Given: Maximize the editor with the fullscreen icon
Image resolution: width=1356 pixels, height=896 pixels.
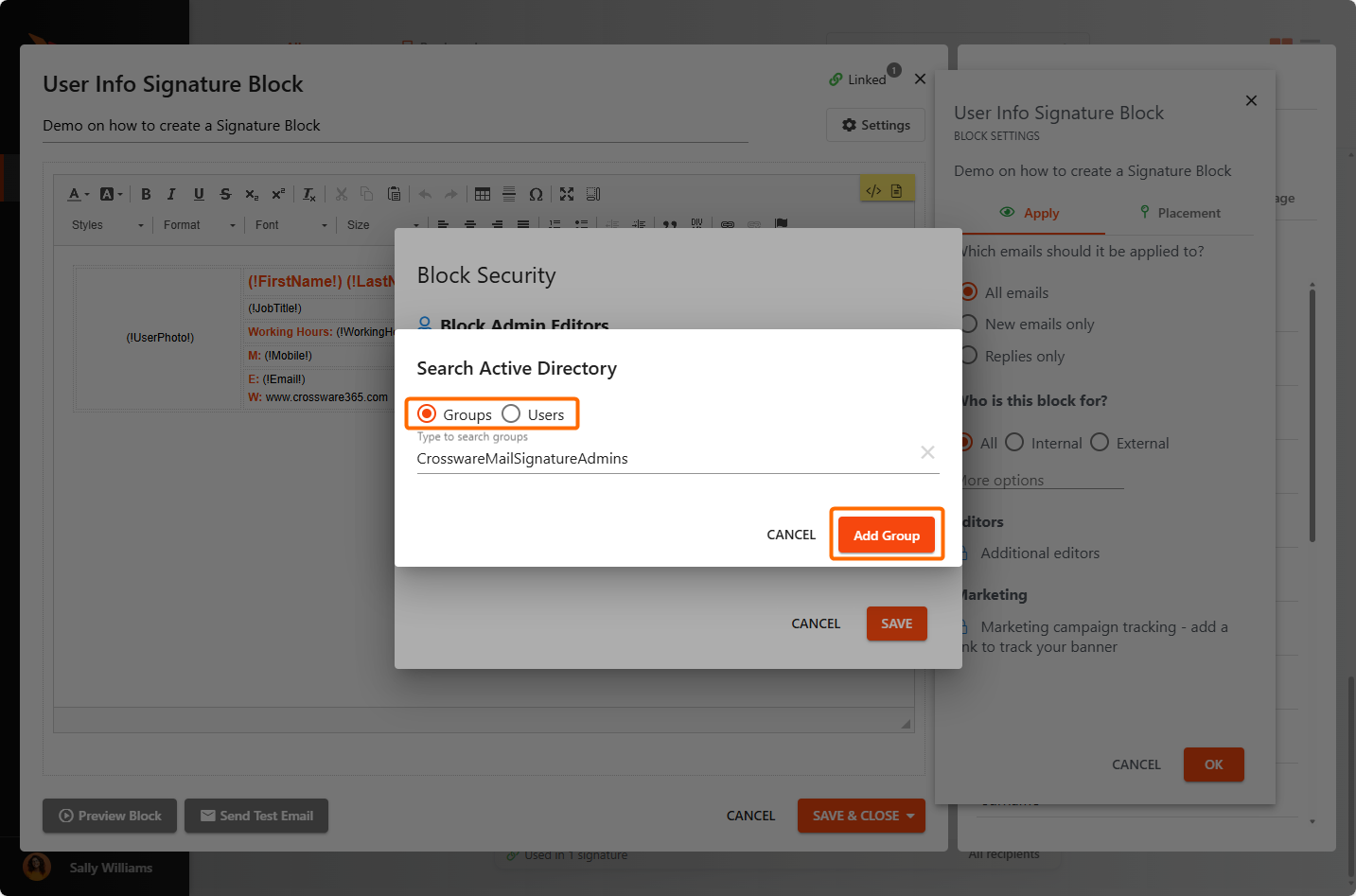Looking at the screenshot, I should click(x=567, y=194).
